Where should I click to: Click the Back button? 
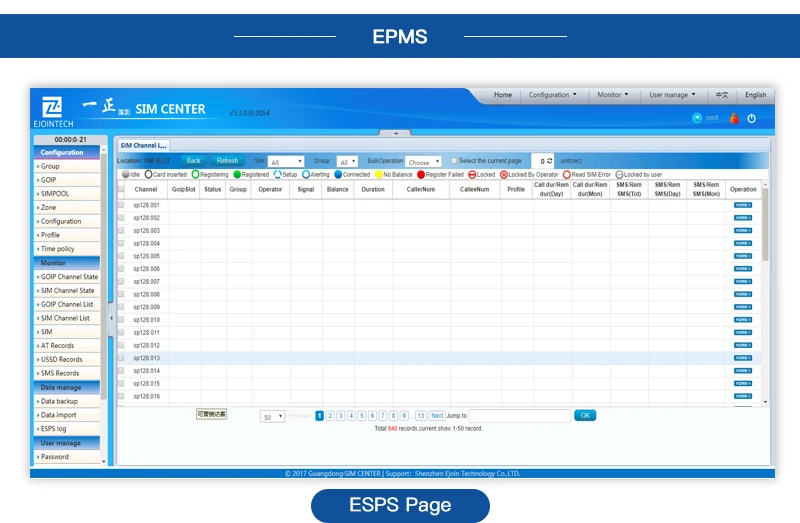click(193, 161)
